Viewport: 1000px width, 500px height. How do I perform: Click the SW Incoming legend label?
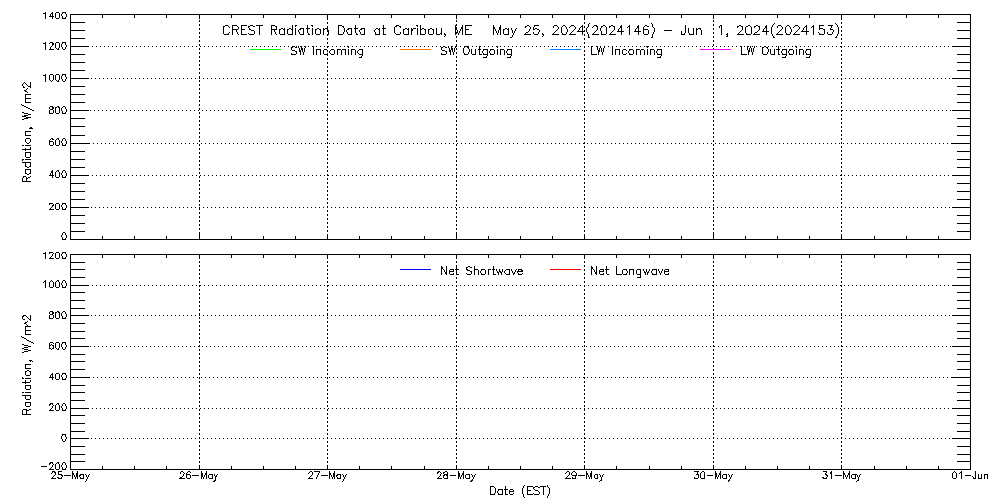[x=326, y=52]
